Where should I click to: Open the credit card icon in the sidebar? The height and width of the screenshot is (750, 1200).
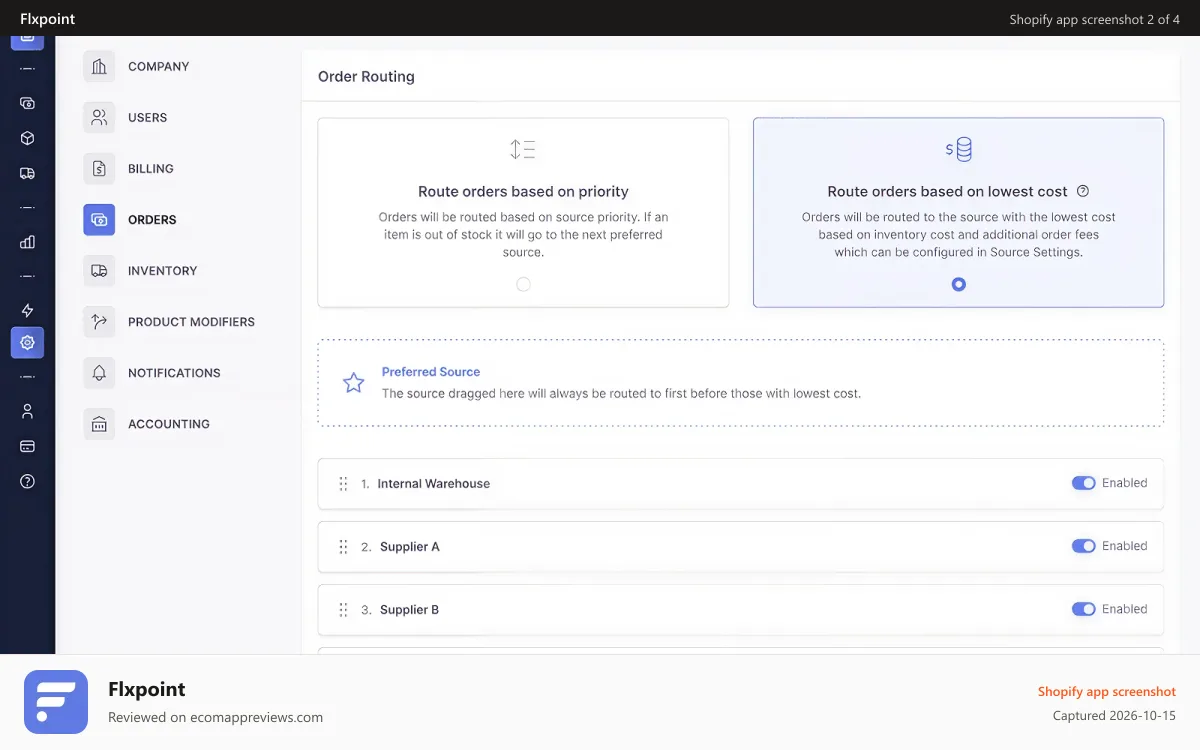(27, 446)
